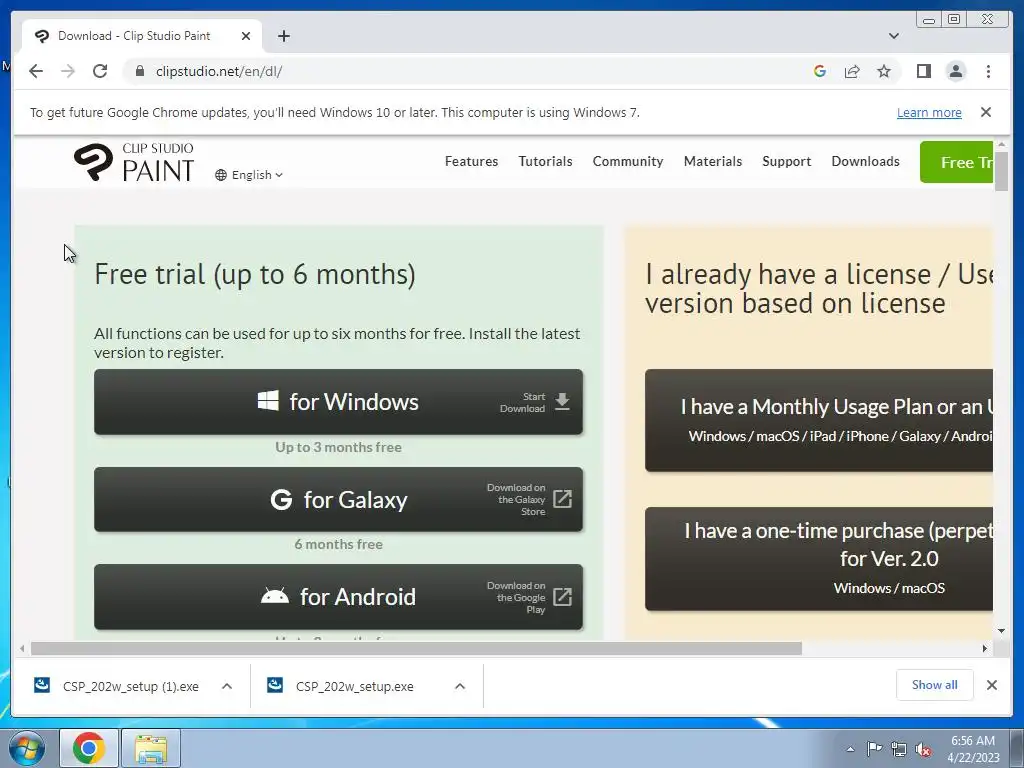The height and width of the screenshot is (768, 1024).
Task: Click the browser forward arrow
Action: click(x=68, y=71)
